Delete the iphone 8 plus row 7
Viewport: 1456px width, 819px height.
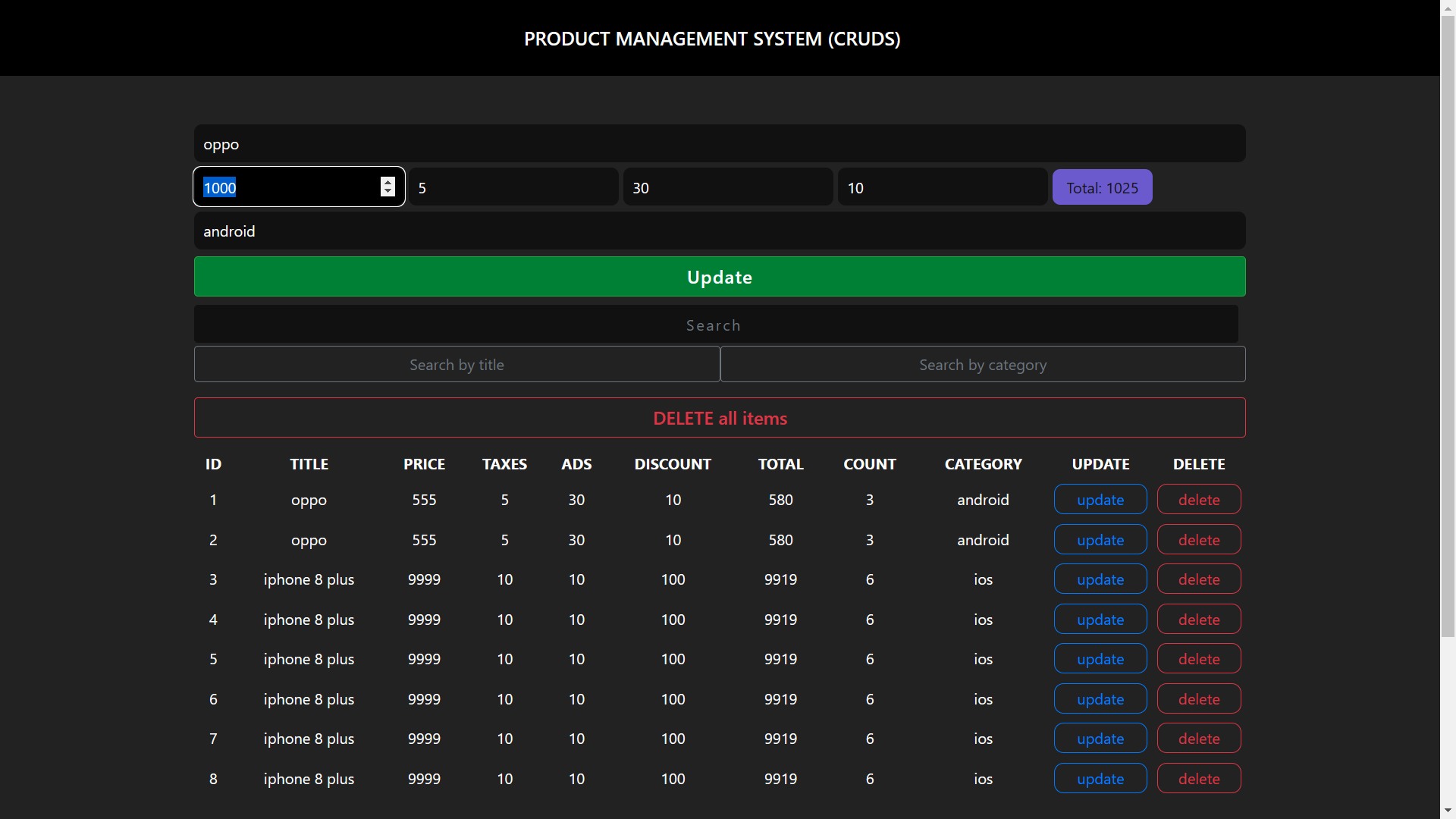coord(1199,739)
